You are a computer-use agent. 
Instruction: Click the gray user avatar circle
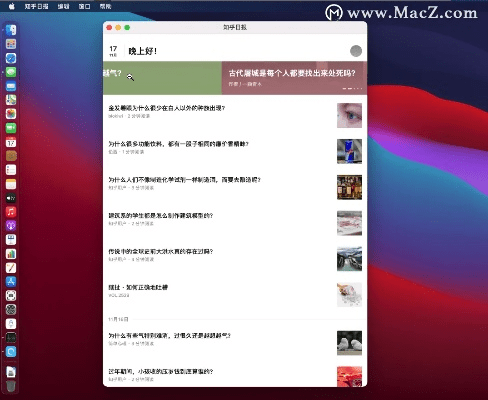tap(356, 51)
